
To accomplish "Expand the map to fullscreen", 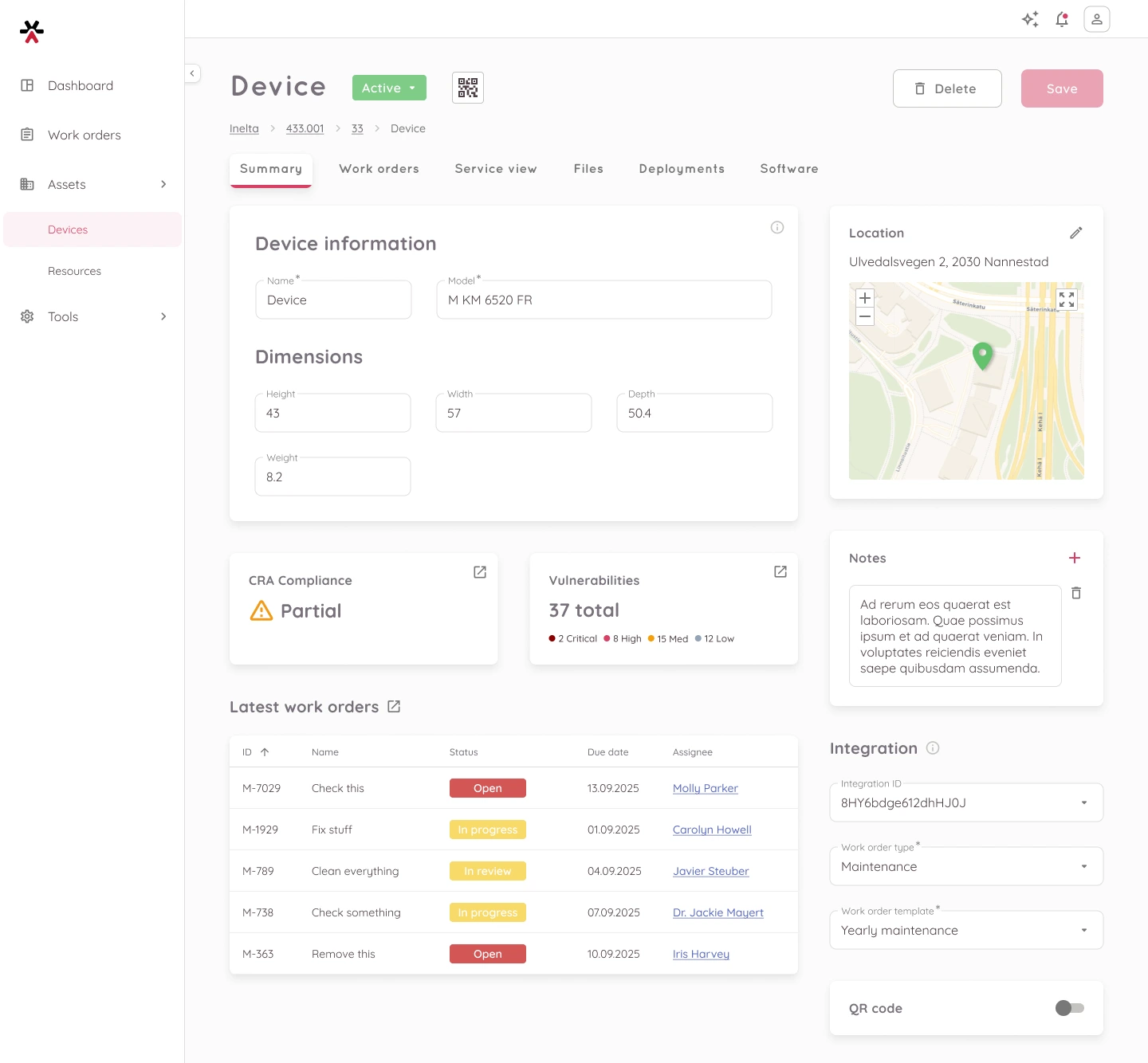I will 1067,300.
